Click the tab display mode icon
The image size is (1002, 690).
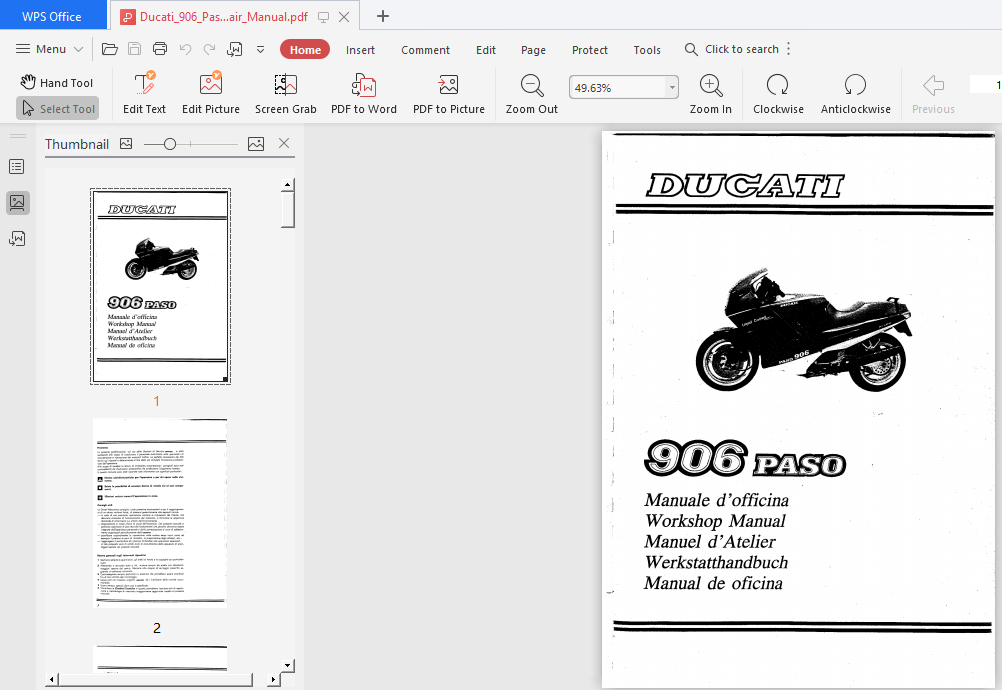coord(323,17)
